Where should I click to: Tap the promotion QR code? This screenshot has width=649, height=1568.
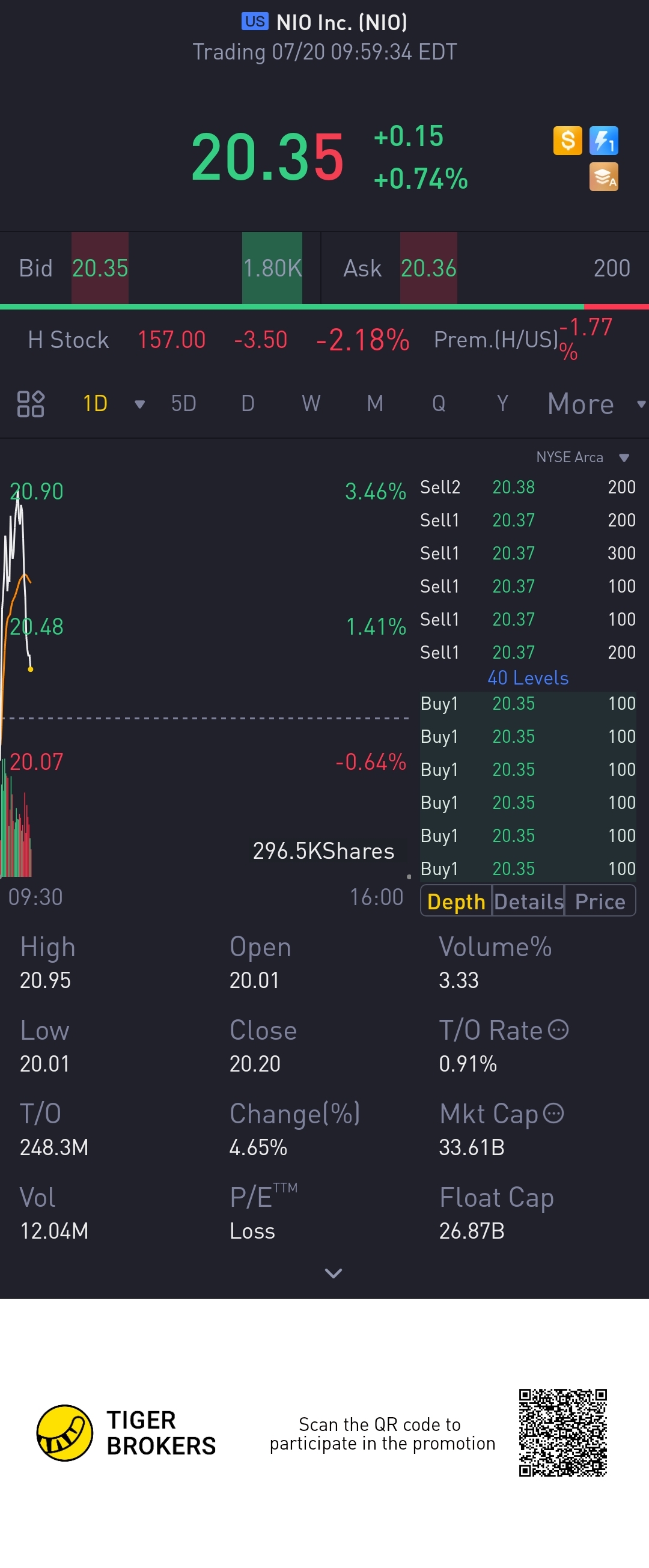pyautogui.click(x=562, y=1432)
